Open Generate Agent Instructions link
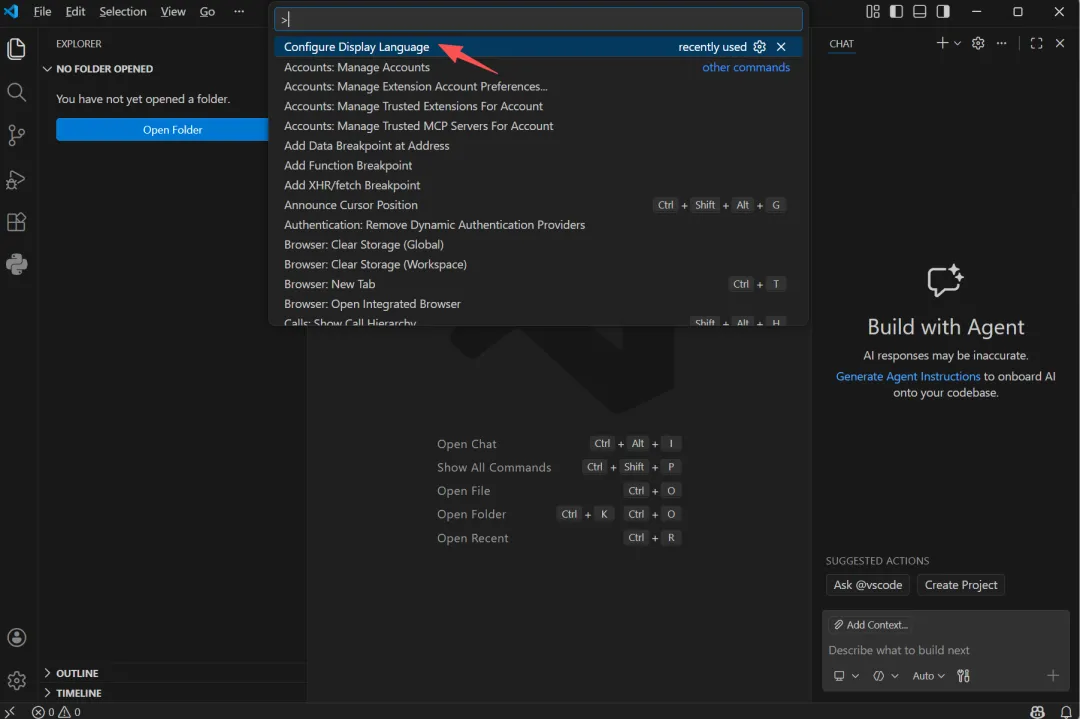Screen dimensions: 1080x719 click(x=908, y=376)
